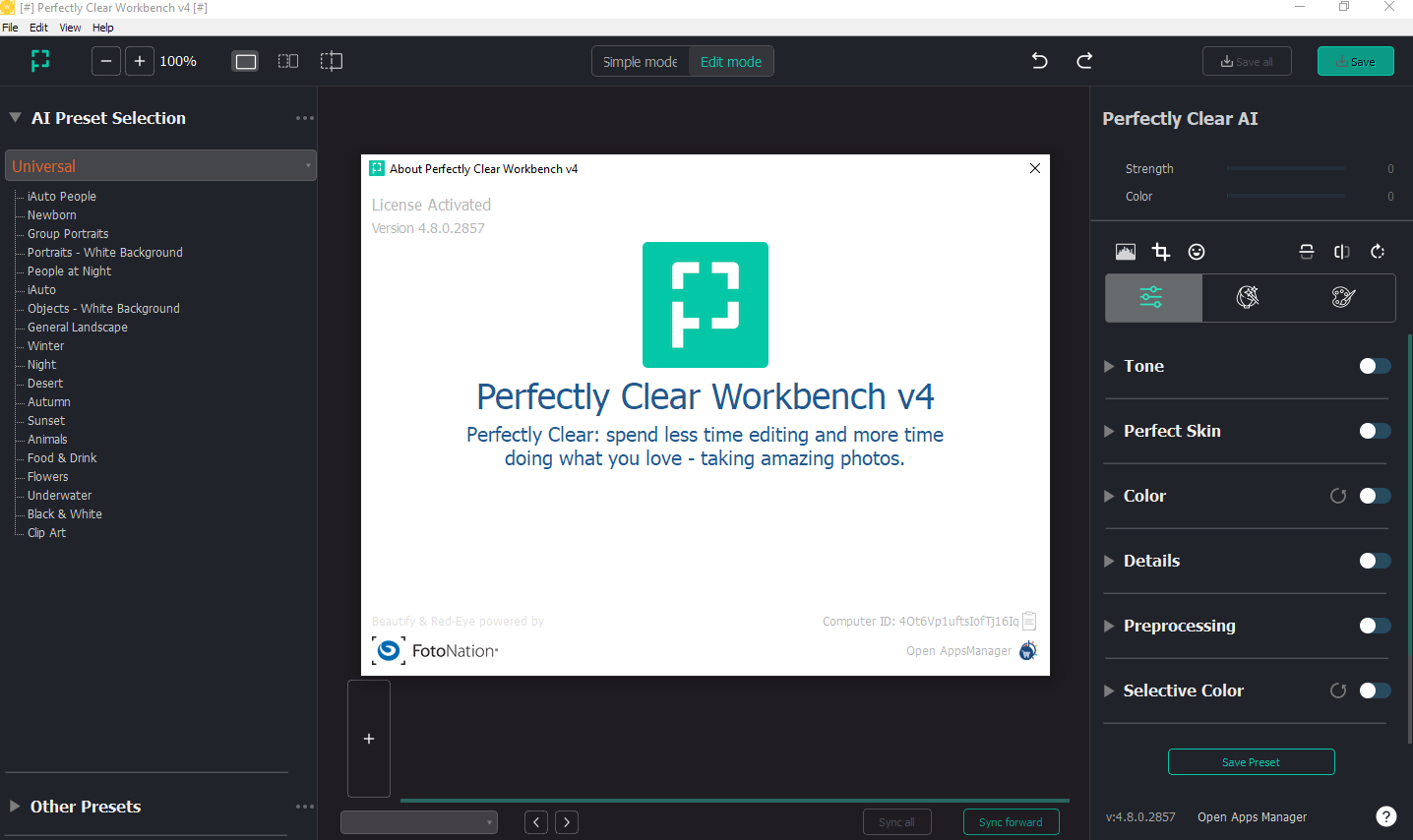Open the File menu
The height and width of the screenshot is (840, 1413).
(10, 28)
